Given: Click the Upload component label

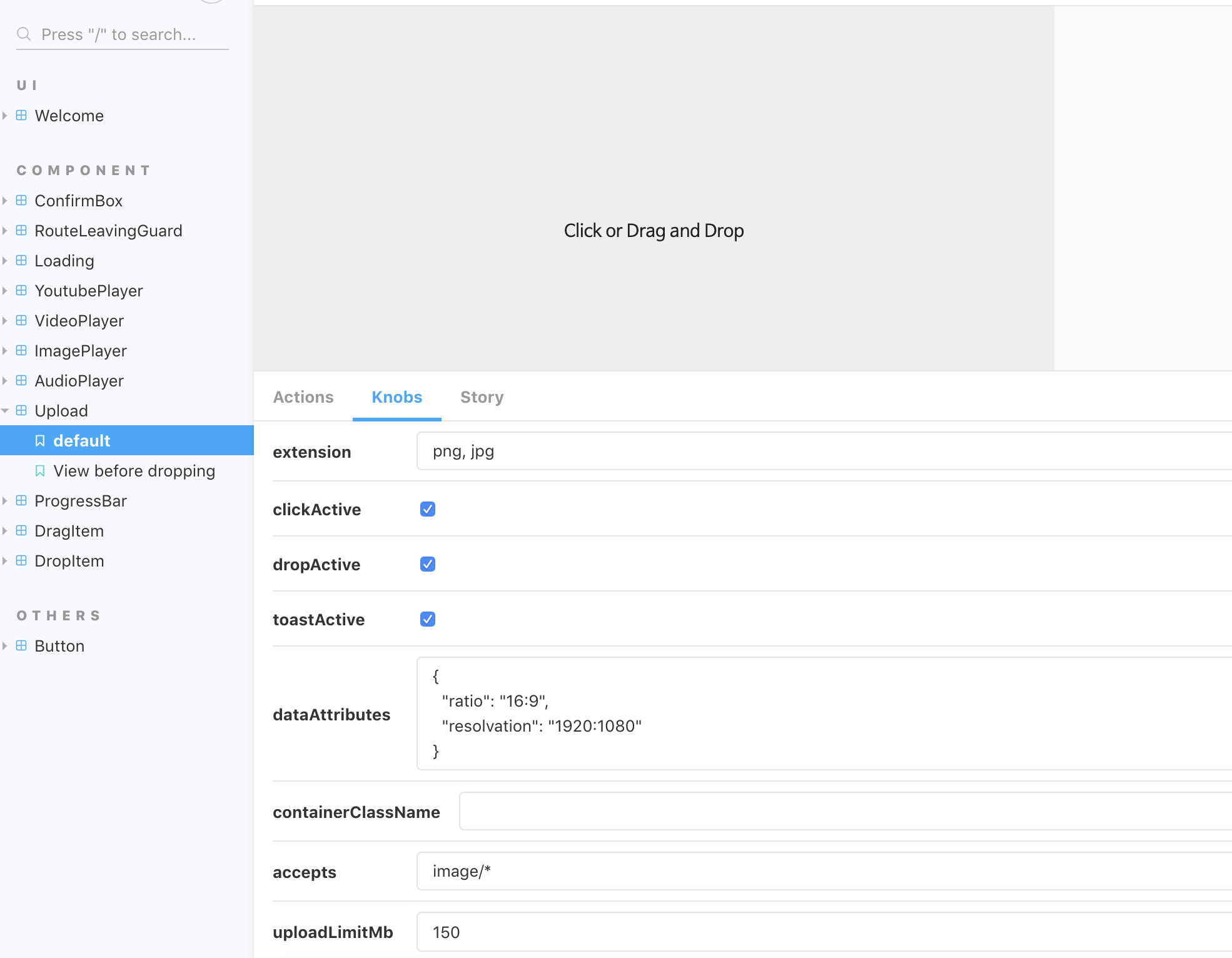Looking at the screenshot, I should tap(61, 411).
